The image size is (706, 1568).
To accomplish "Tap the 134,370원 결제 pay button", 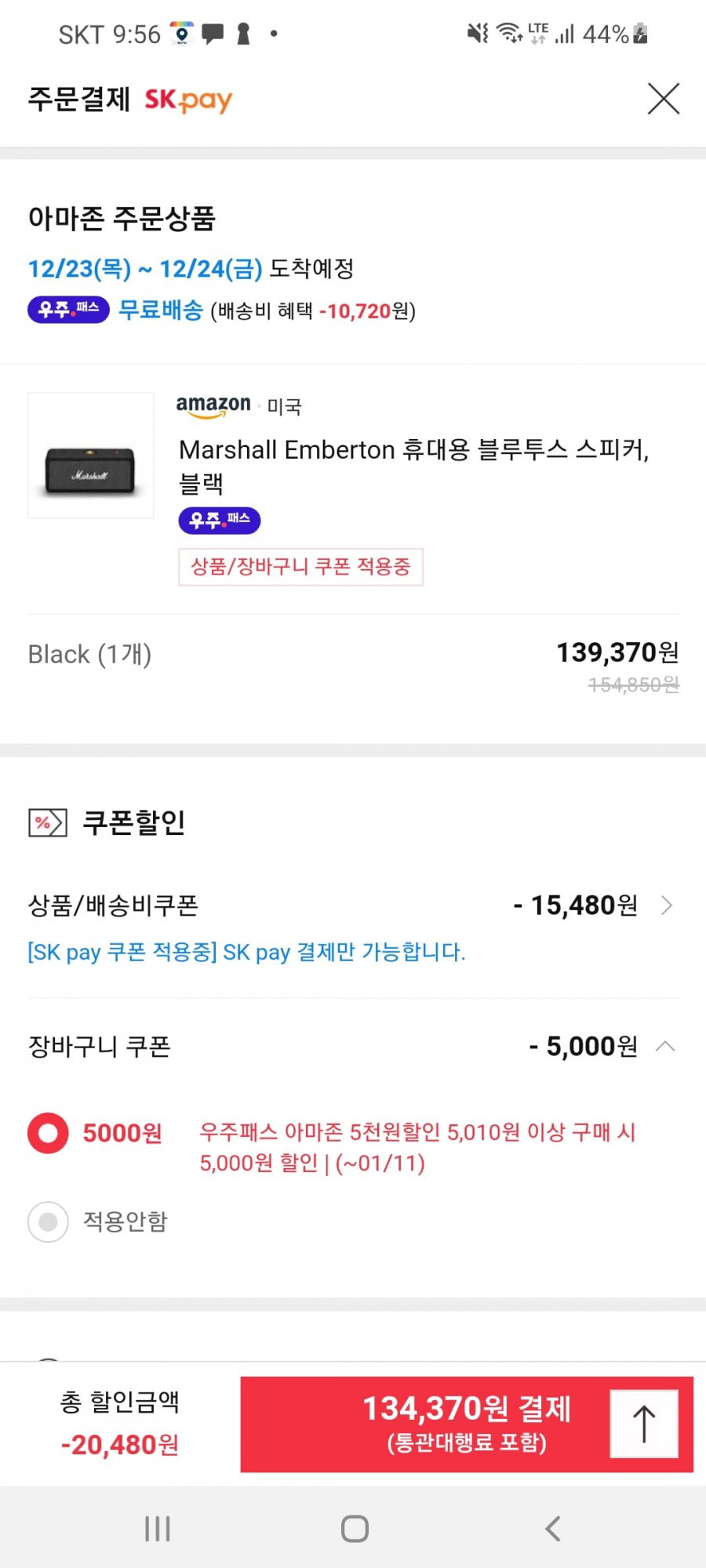I will (467, 1424).
